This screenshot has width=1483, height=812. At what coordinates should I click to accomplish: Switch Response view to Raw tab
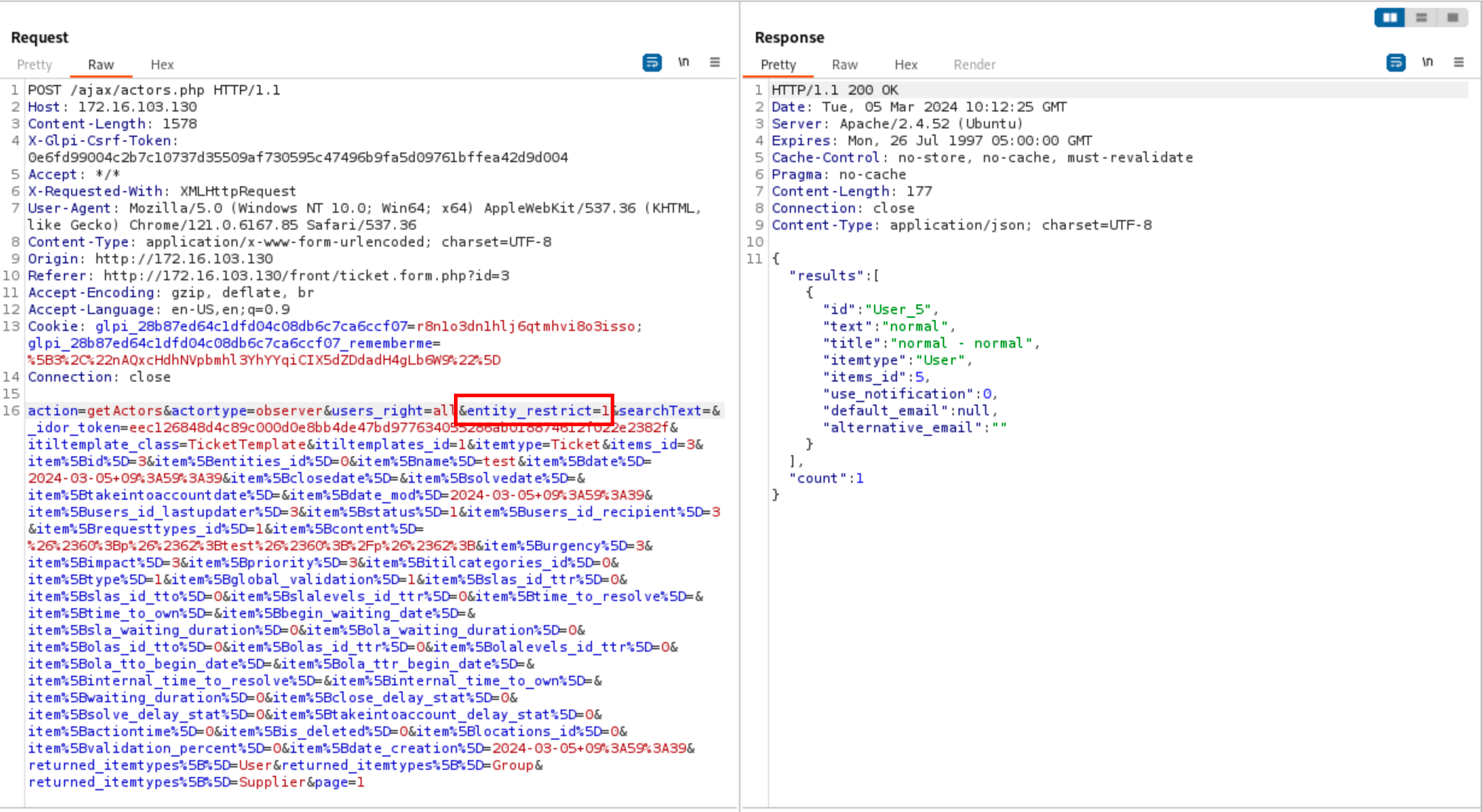pos(845,65)
